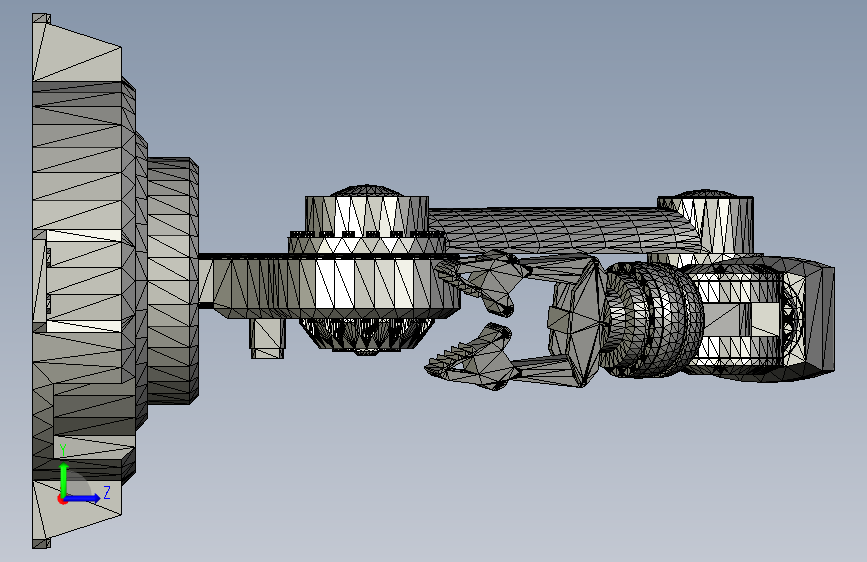Select the small cylindrical peg under the forearm
The height and width of the screenshot is (562, 867).
point(268,338)
